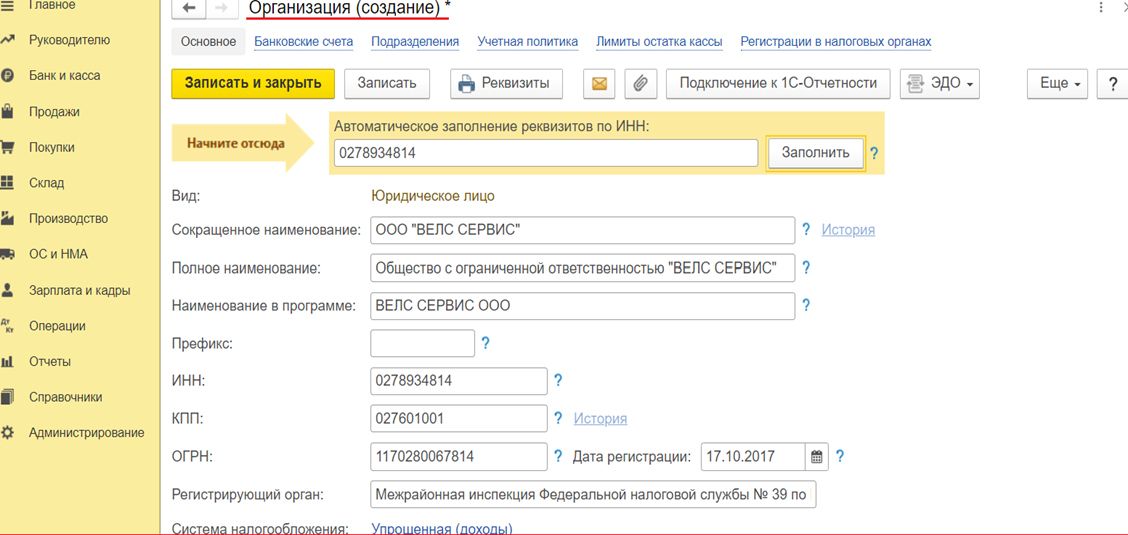Open the ОС и НМА truck icon

8,254
